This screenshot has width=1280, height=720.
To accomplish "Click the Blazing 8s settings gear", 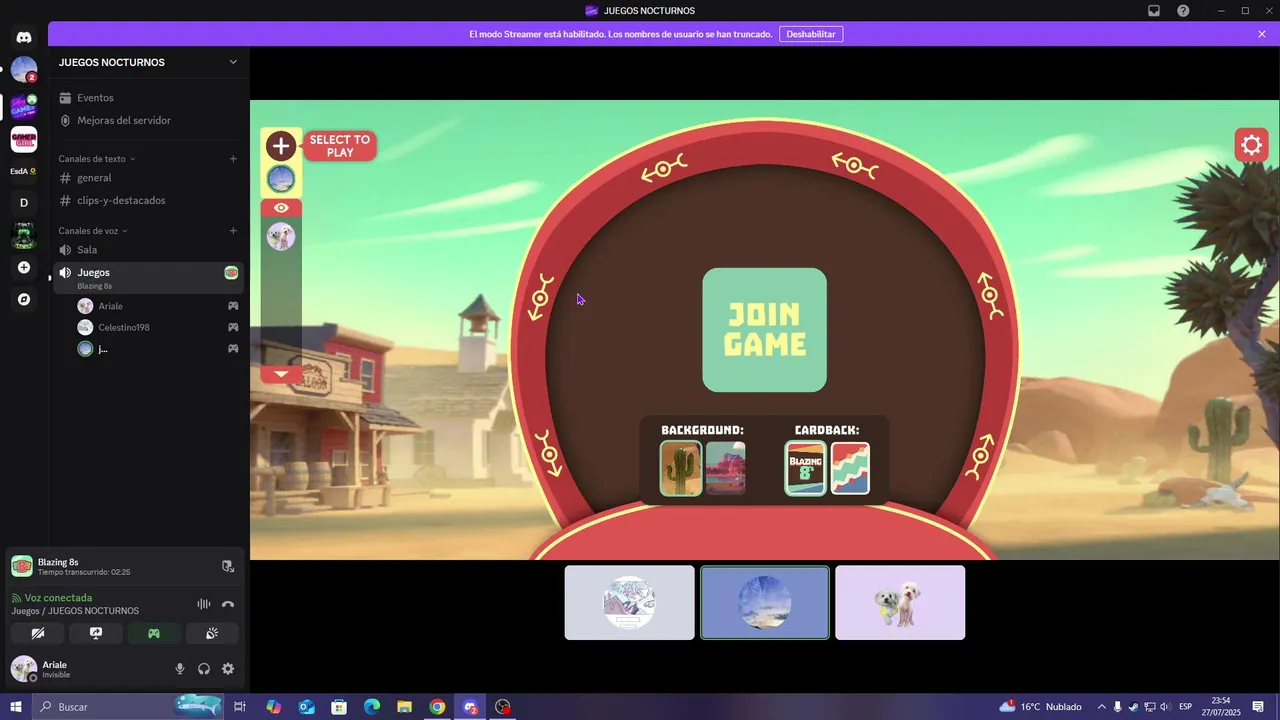I will 1251,146.
